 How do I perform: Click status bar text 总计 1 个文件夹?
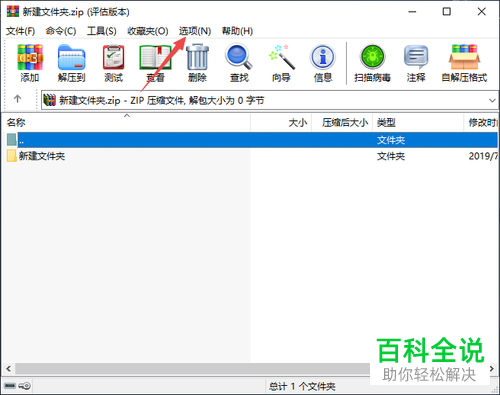302,386
